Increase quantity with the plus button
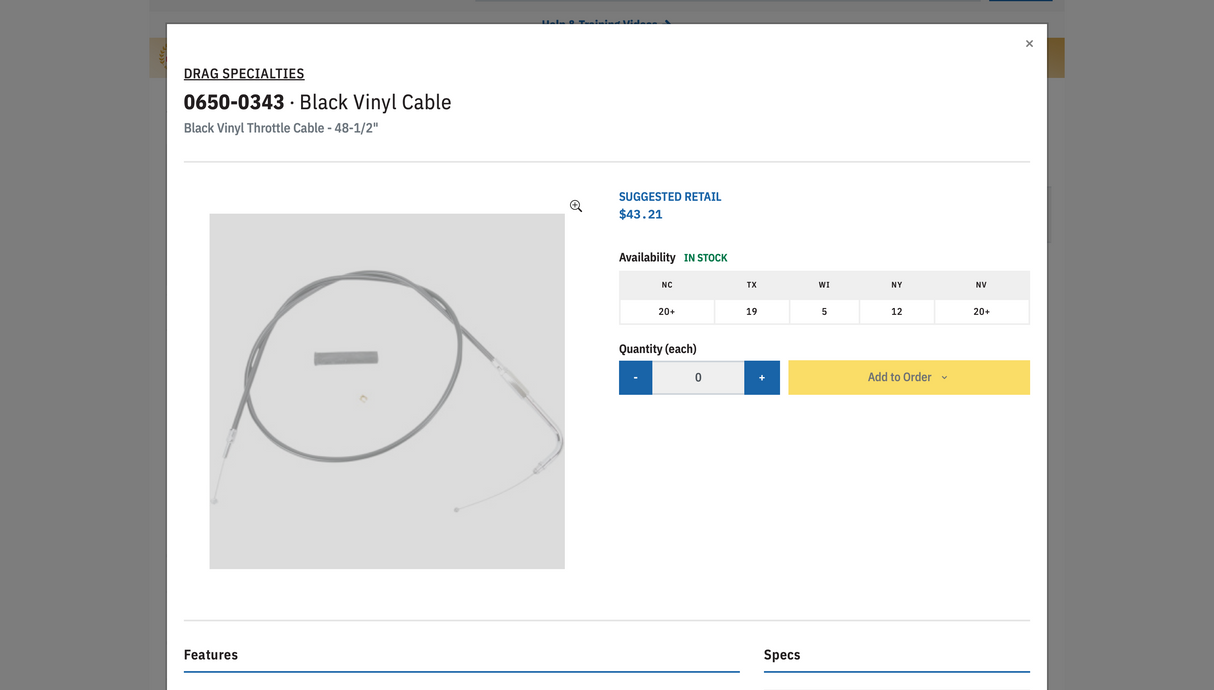 (x=762, y=377)
